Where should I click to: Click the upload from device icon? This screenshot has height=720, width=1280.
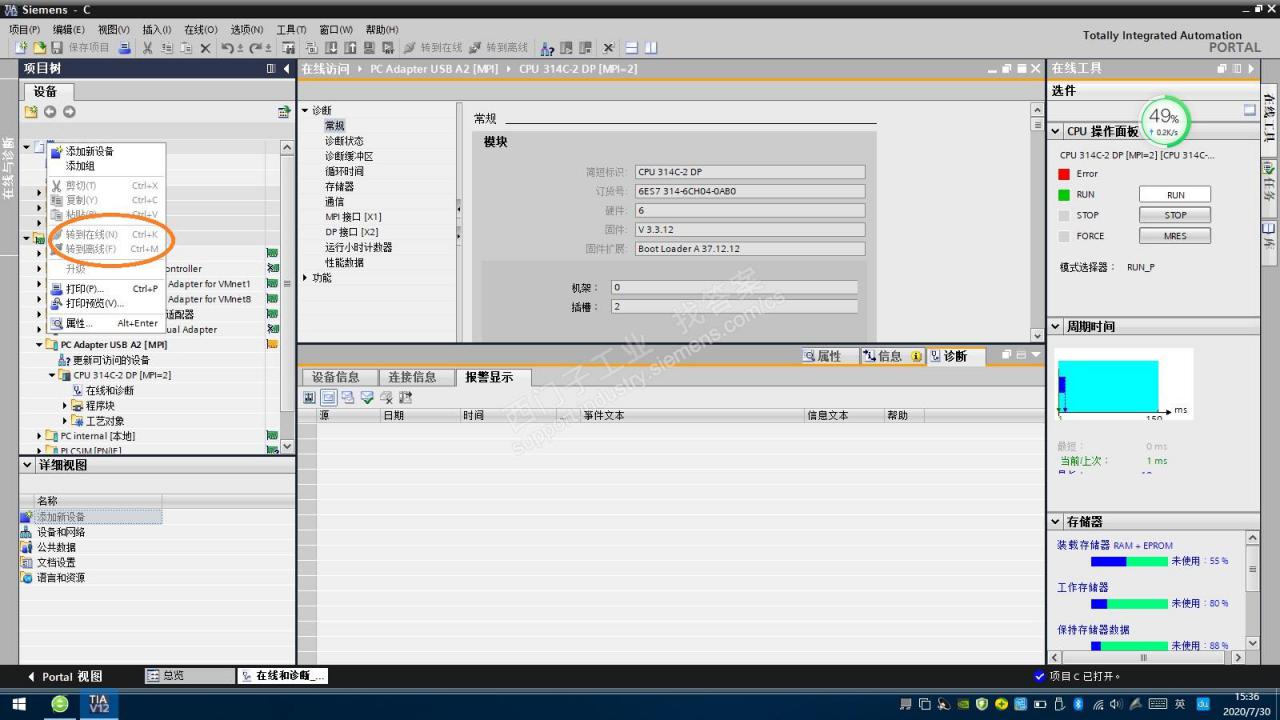(x=351, y=48)
